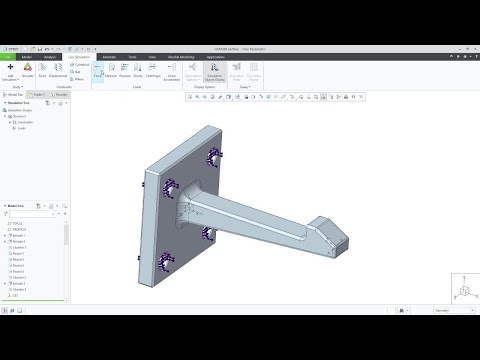Expand the Extrude 1 feature
Screen dimensions: 480x360
5,236
